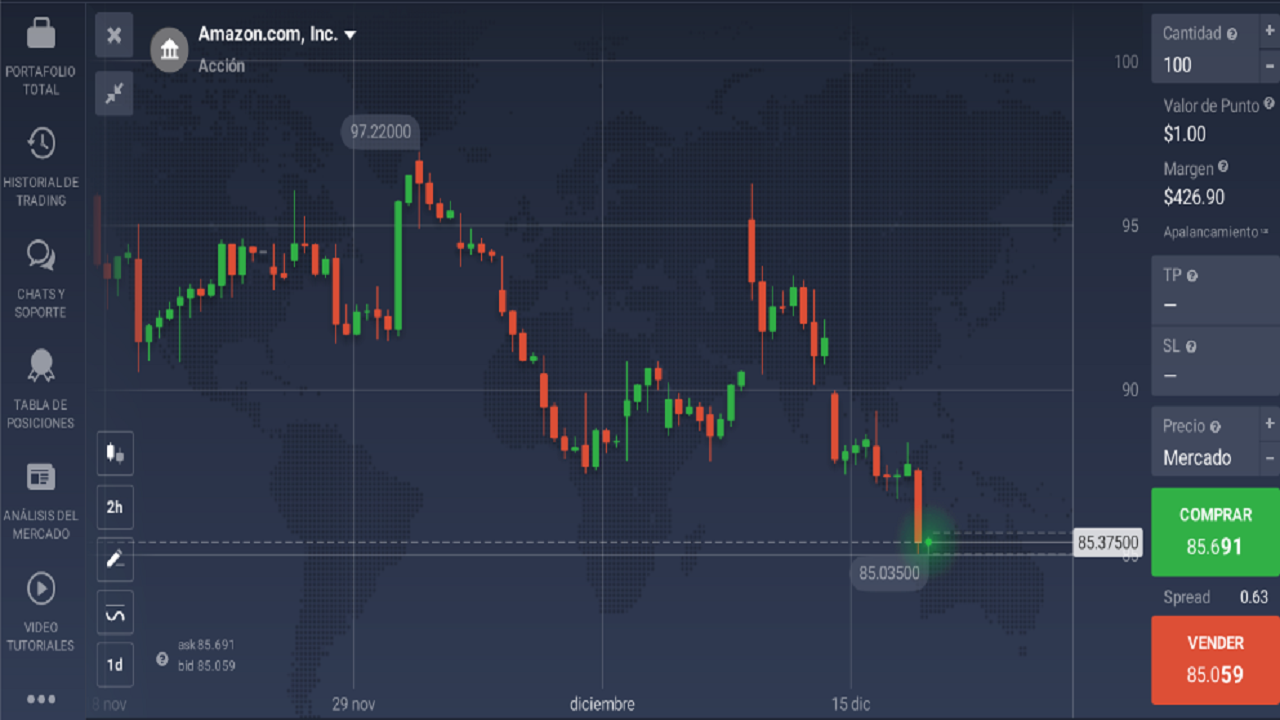The image size is (1280, 720).
Task: Open Análisis del Mercado news icon
Action: [x=41, y=477]
